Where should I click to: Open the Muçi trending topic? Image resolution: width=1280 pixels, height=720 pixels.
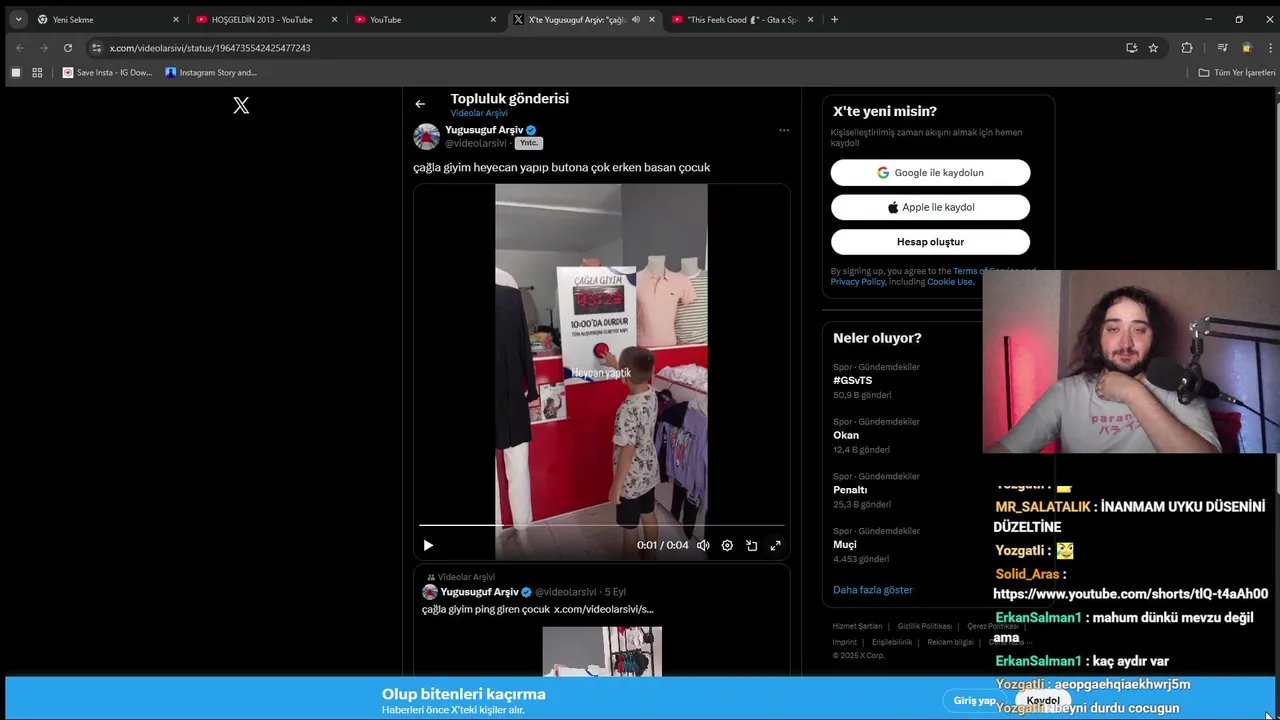(x=846, y=544)
